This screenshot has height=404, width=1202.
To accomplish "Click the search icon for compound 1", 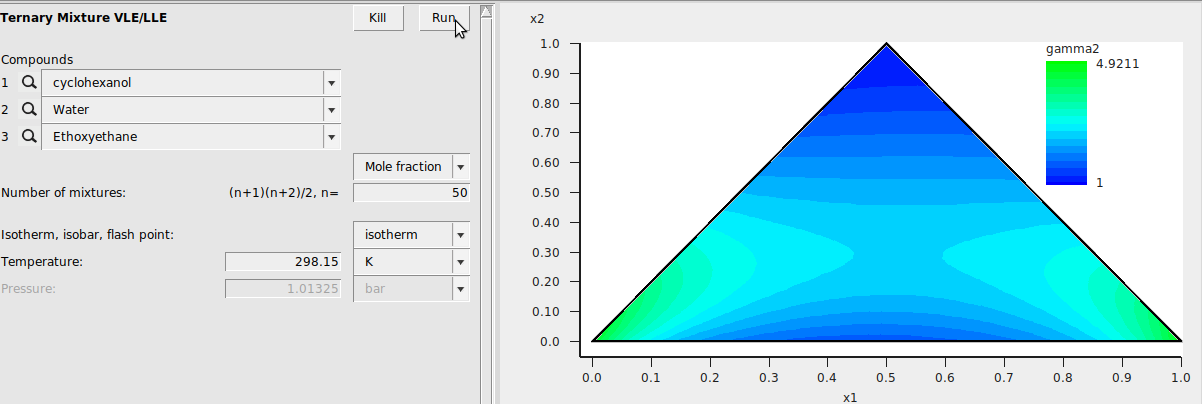I will coord(29,83).
